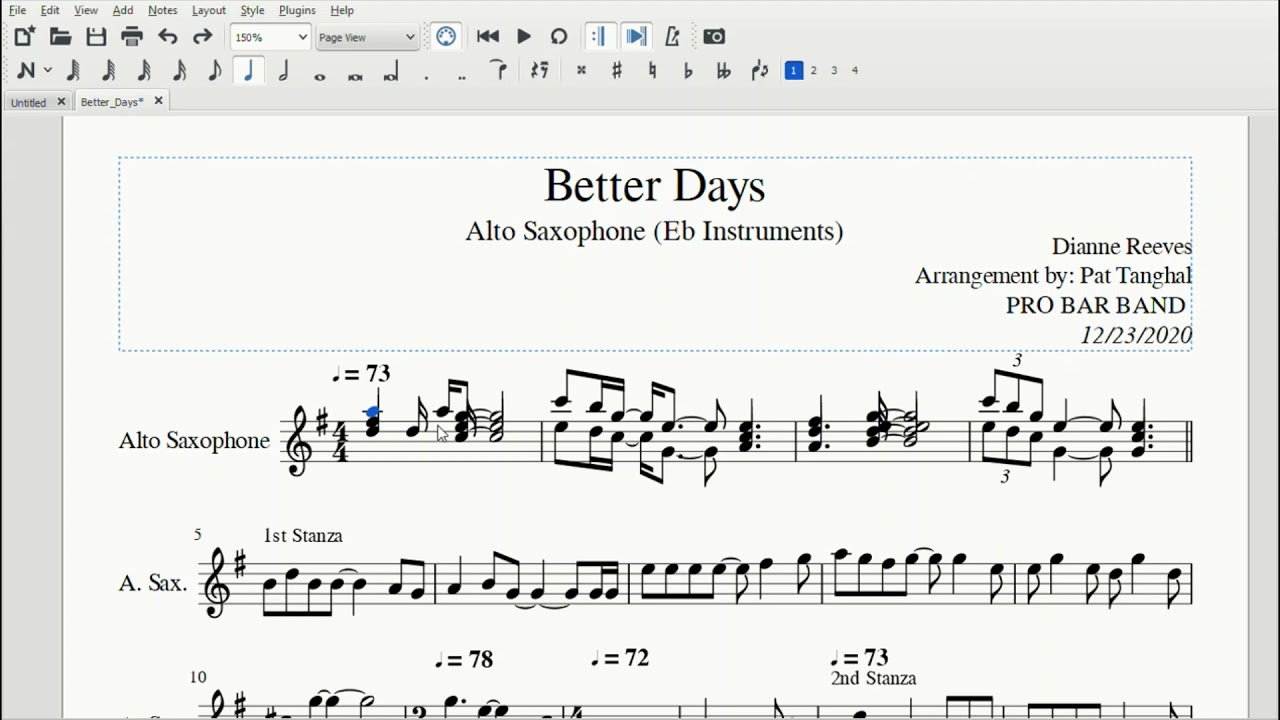Screen dimensions: 1280x720
Task: Close the Better_Days* tab
Action: [158, 102]
